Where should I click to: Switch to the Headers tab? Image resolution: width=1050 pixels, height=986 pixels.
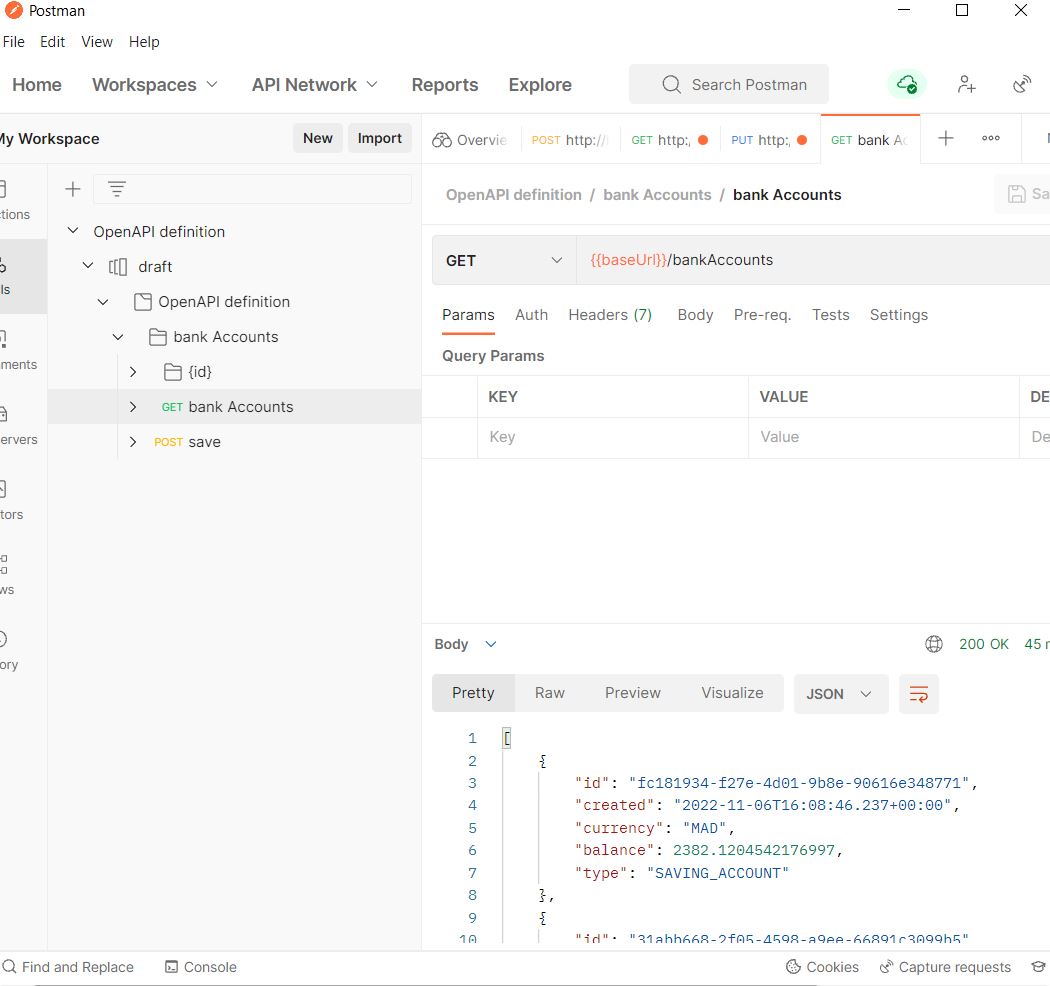click(x=609, y=315)
